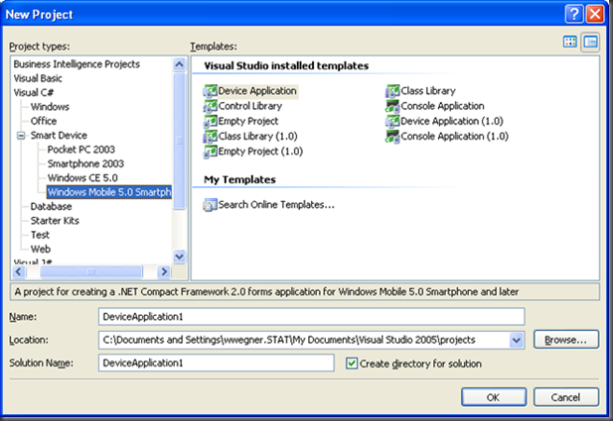Select Starter Kits project type
The height and width of the screenshot is (421, 613).
click(x=55, y=220)
